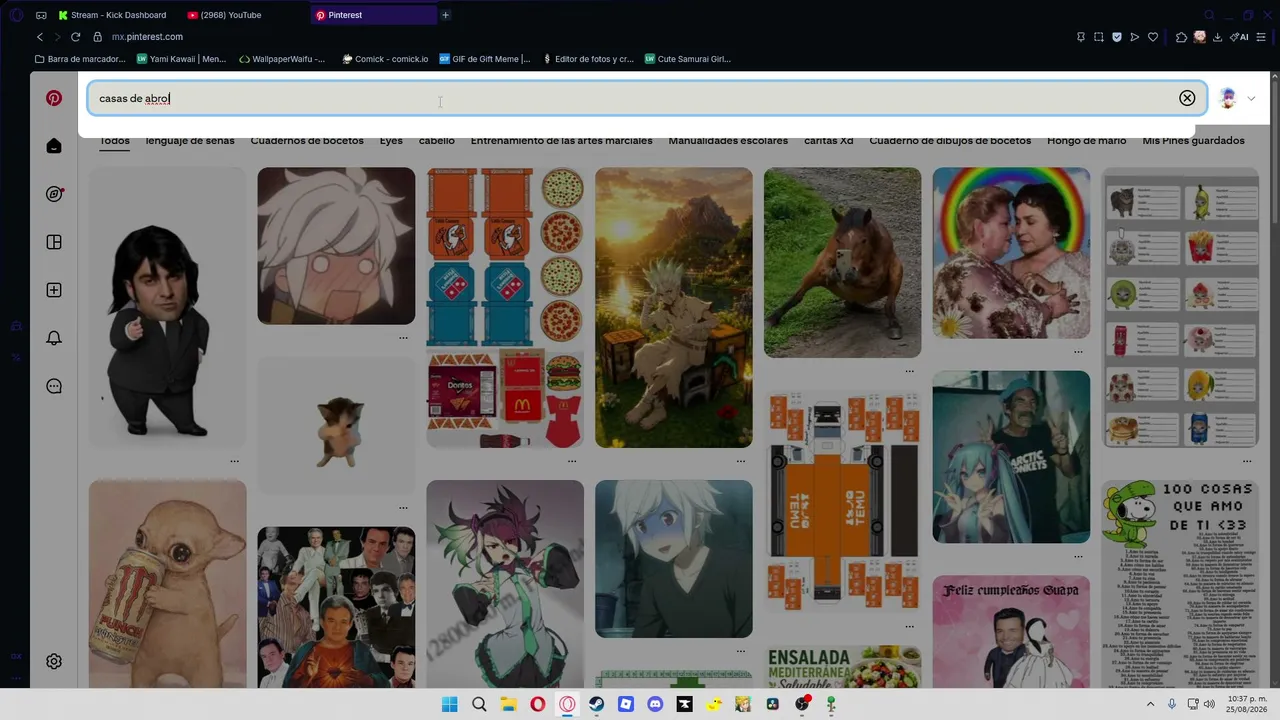Open the Explore compass icon

tap(54, 194)
